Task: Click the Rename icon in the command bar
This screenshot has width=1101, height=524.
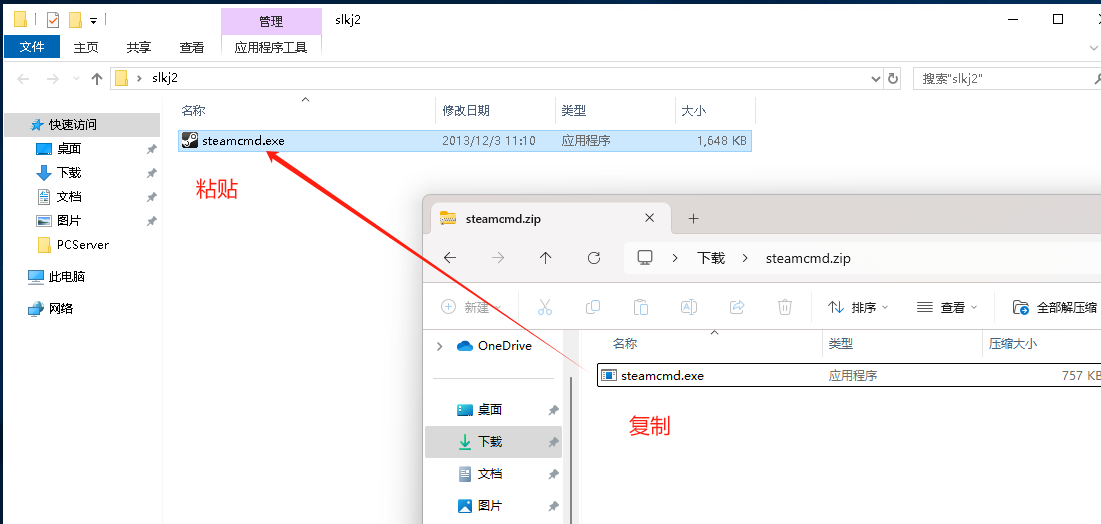Action: [689, 307]
